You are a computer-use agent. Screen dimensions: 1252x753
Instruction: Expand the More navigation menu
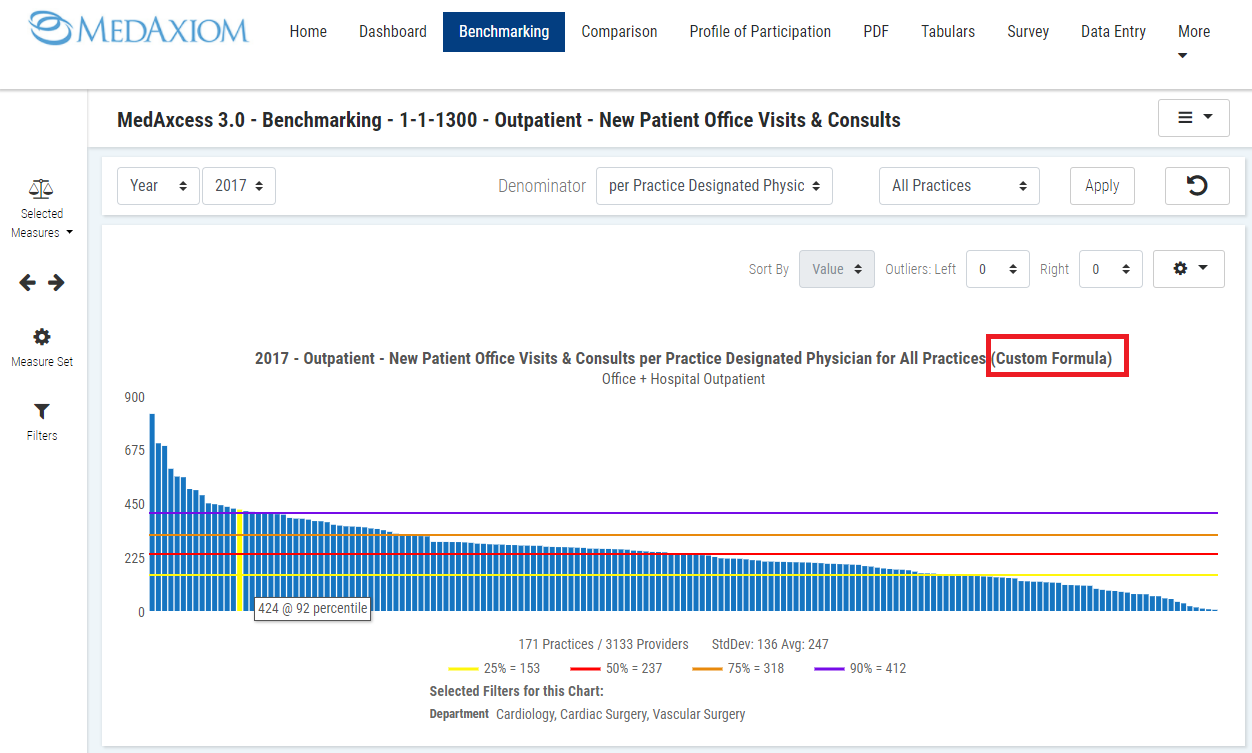pos(1193,40)
